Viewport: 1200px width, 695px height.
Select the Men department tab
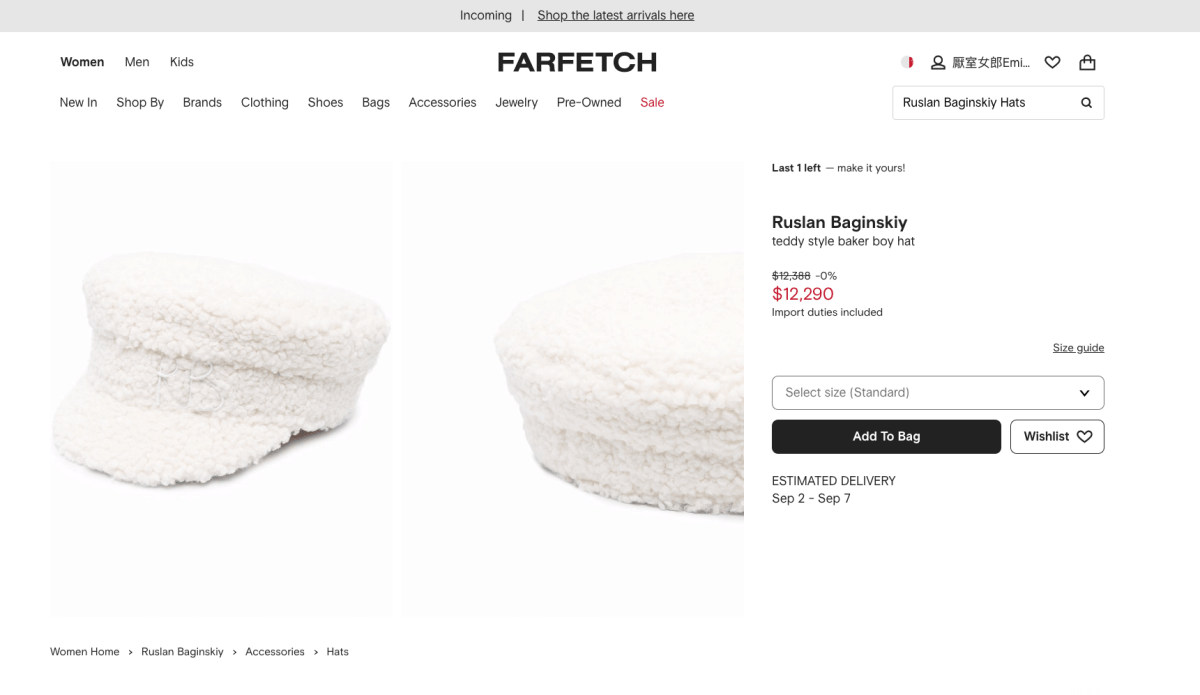137,62
